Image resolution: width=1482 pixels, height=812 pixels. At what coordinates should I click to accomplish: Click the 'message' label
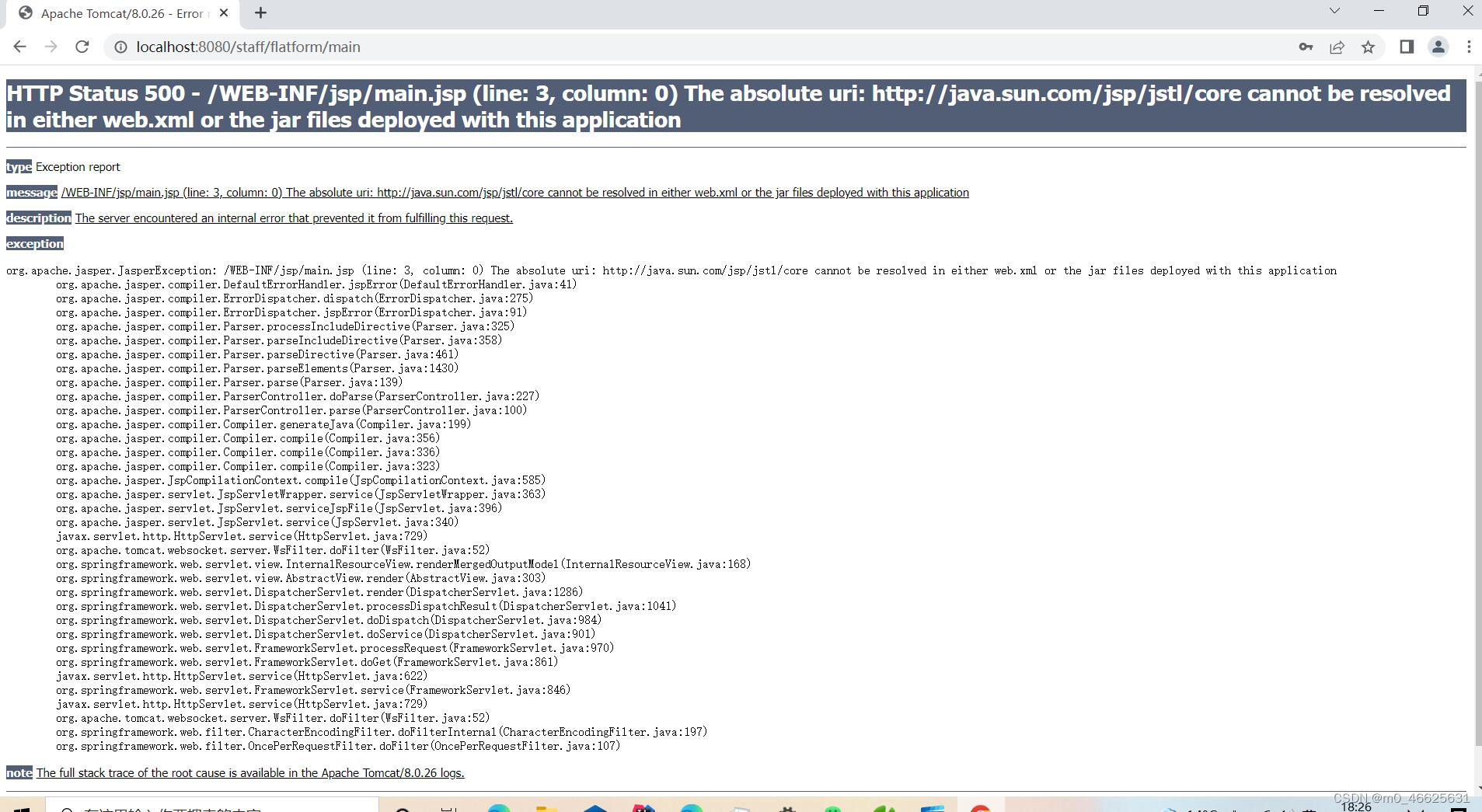click(32, 193)
